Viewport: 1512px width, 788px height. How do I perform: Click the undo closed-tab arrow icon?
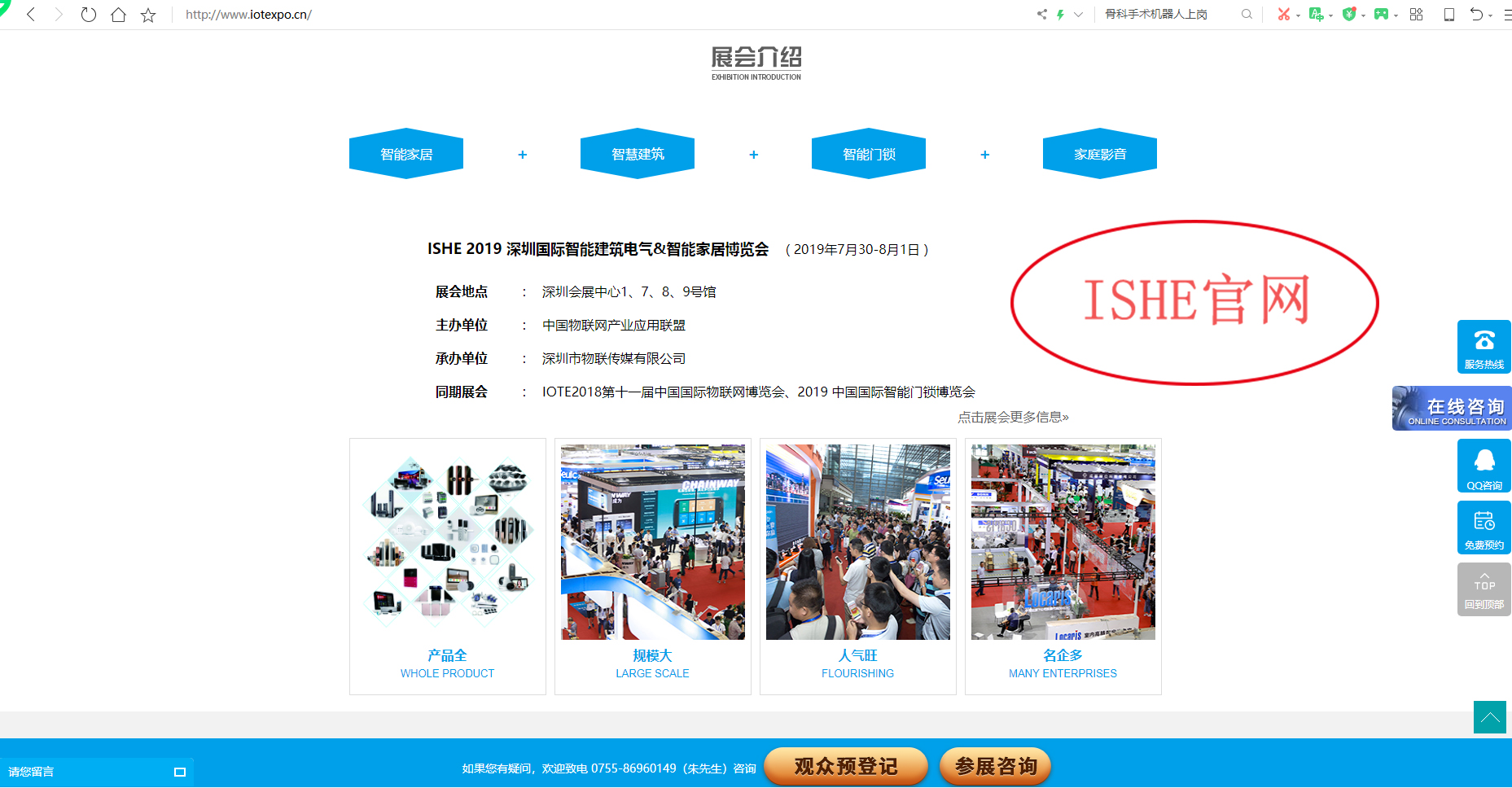[x=1476, y=14]
